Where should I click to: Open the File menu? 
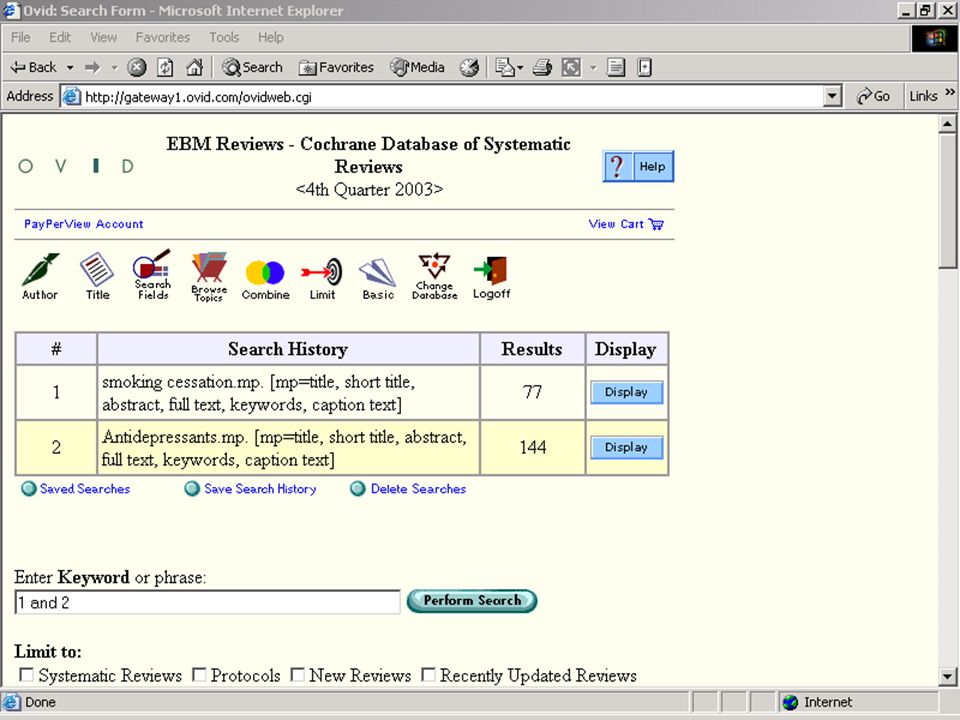point(20,37)
